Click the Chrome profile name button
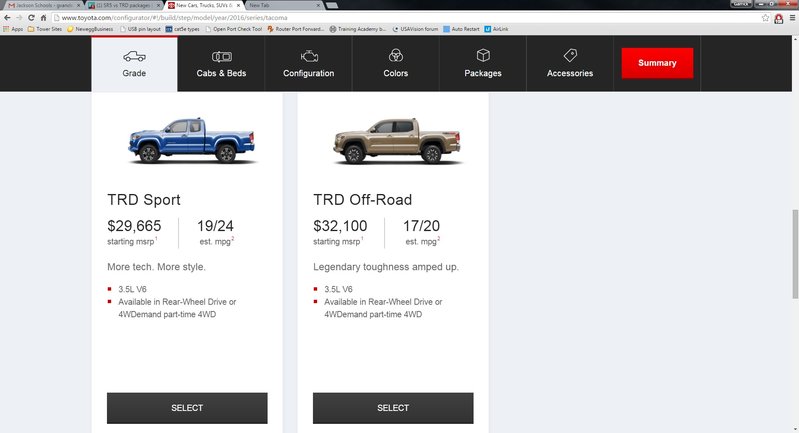 coord(741,4)
